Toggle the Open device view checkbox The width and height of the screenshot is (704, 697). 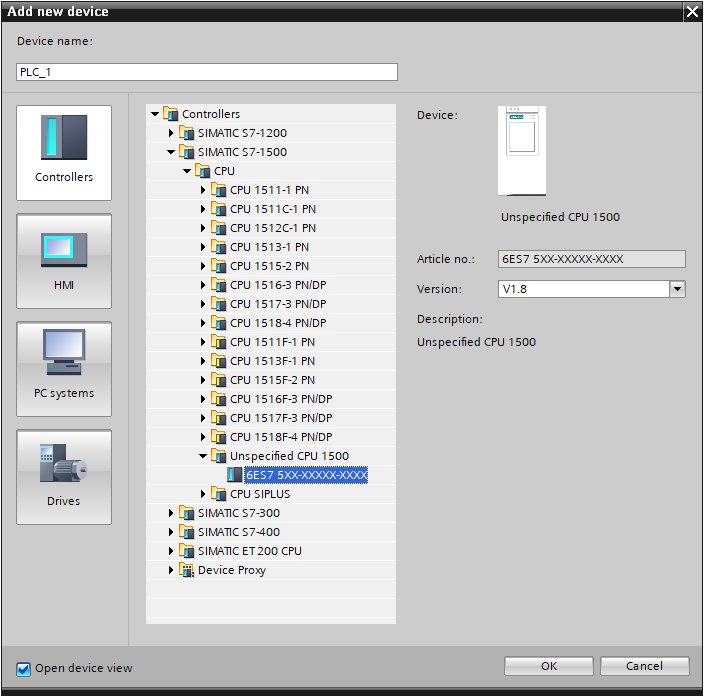point(23,668)
